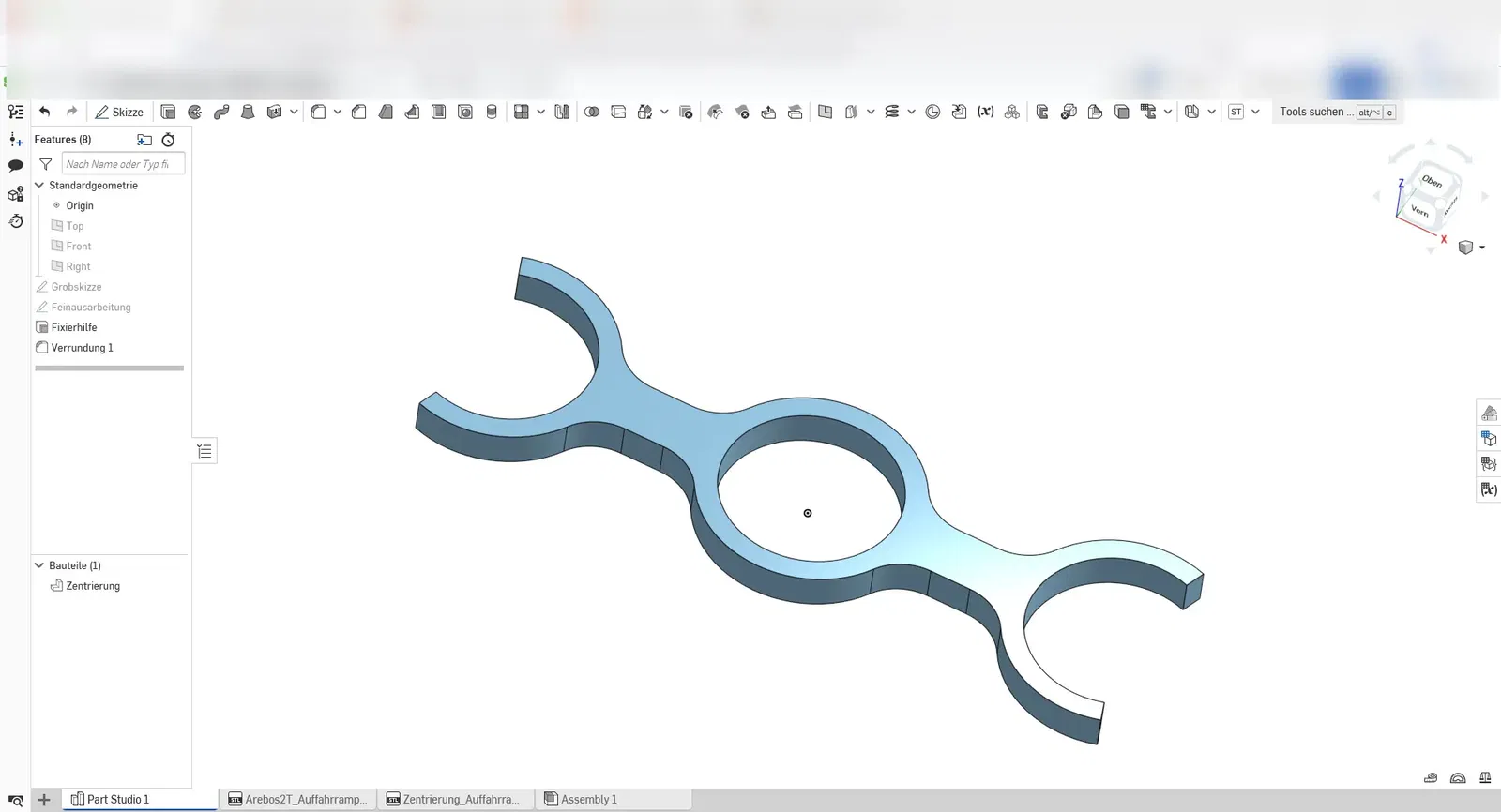Switch to Arebos2T_Auffahrramp tab
Viewport: 1501px width, 812px height.
click(x=297, y=800)
